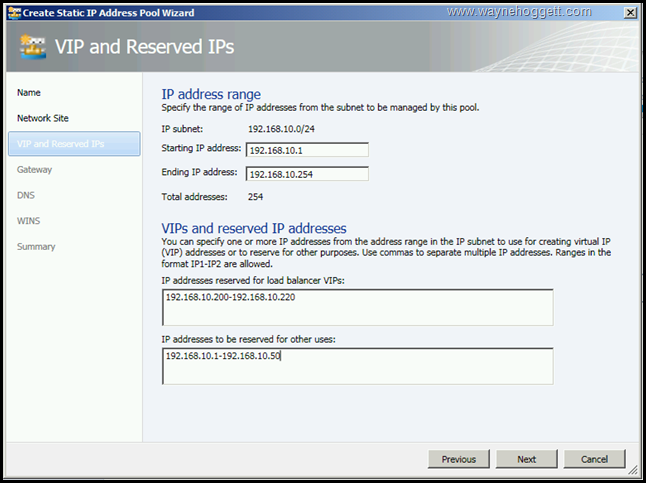Open the Network Site step
The image size is (646, 483).
(x=43, y=118)
